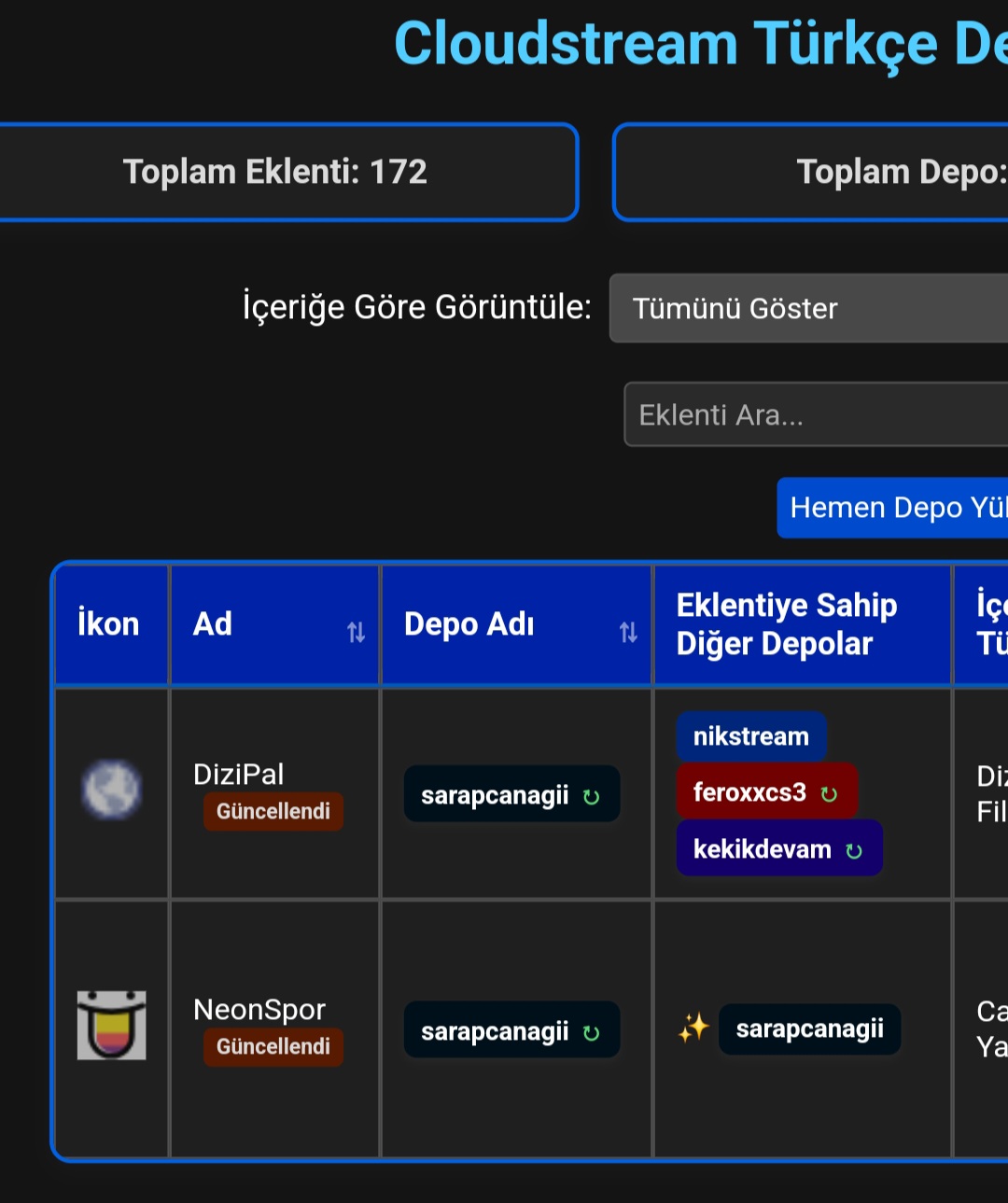Open the NeonSpor plugin icon
This screenshot has width=1008, height=1203.
111,1025
